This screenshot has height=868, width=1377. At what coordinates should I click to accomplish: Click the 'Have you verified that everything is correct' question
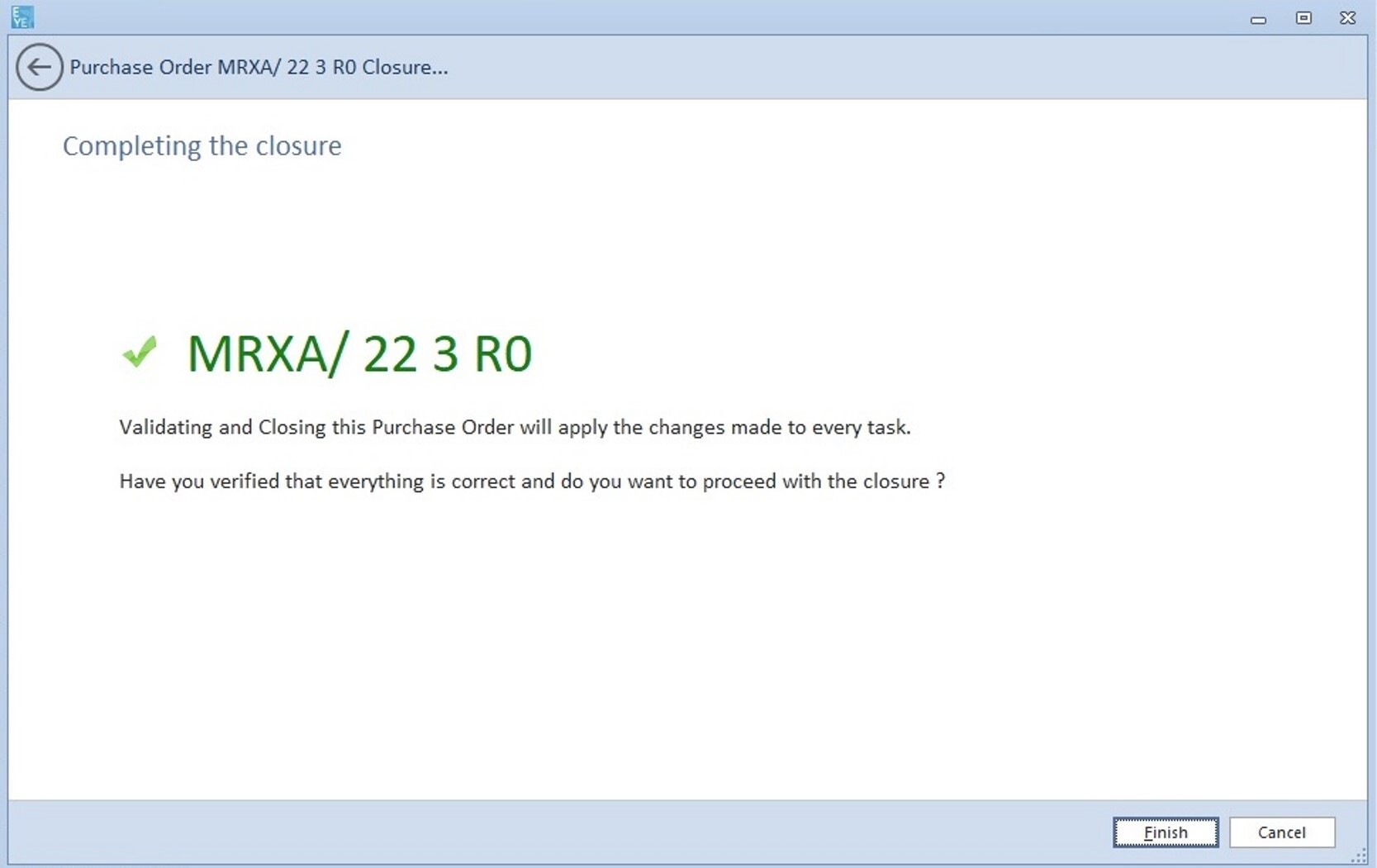tap(532, 481)
